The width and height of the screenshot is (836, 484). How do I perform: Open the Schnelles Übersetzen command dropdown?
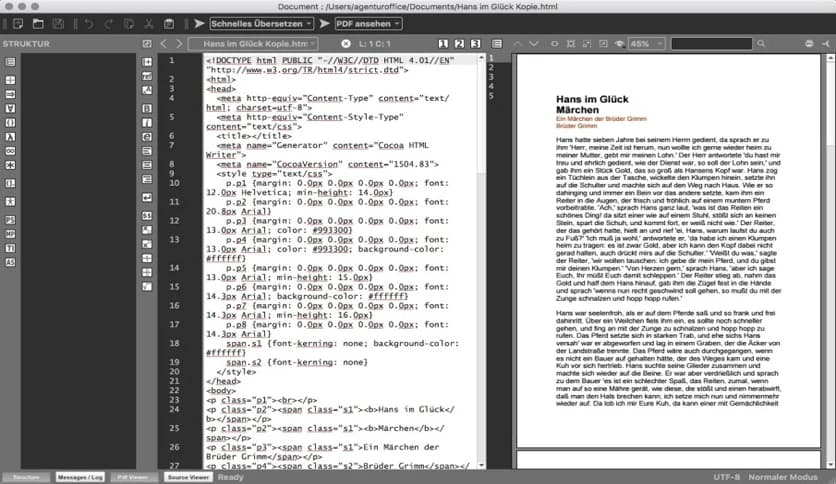pyautogui.click(x=261, y=23)
